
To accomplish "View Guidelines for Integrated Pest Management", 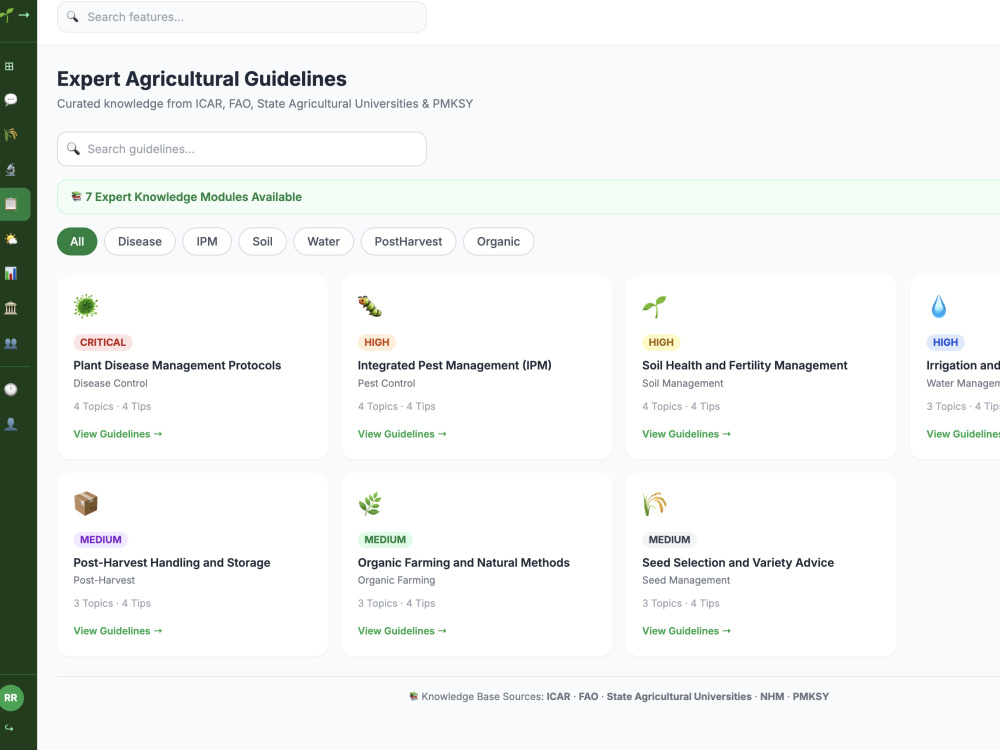I will 402,434.
